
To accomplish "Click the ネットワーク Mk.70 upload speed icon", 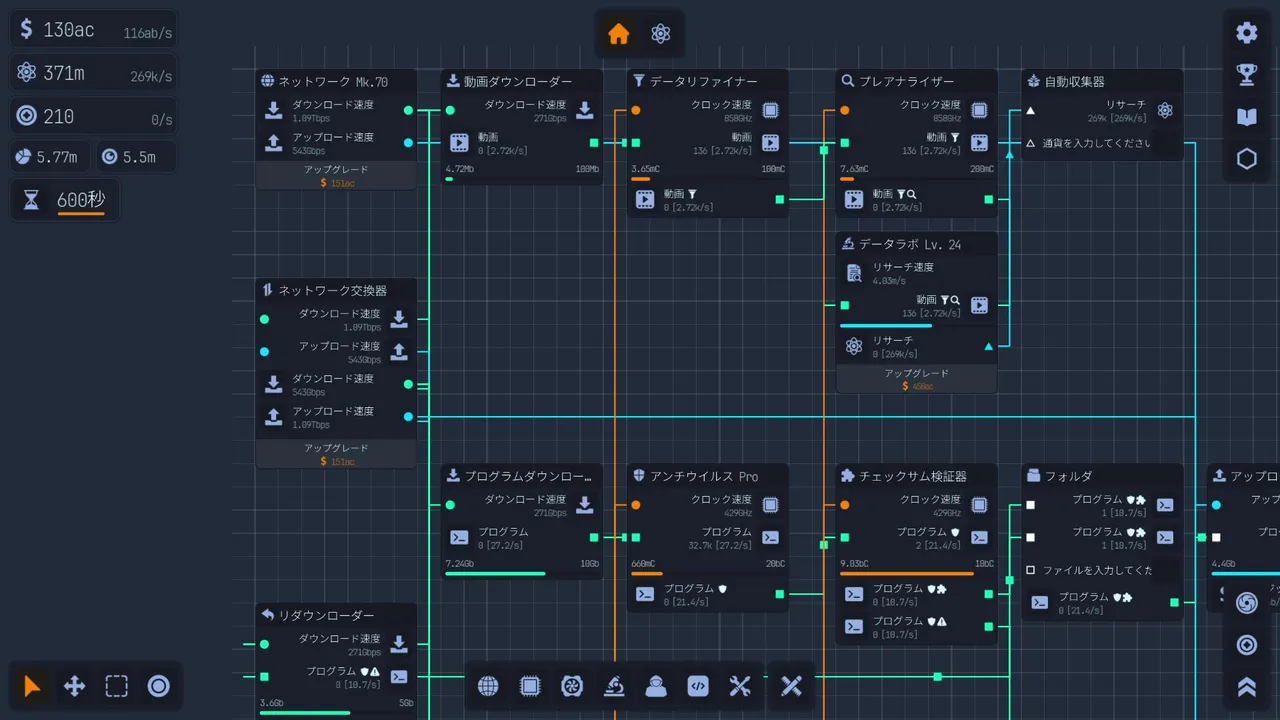I will click(273, 143).
